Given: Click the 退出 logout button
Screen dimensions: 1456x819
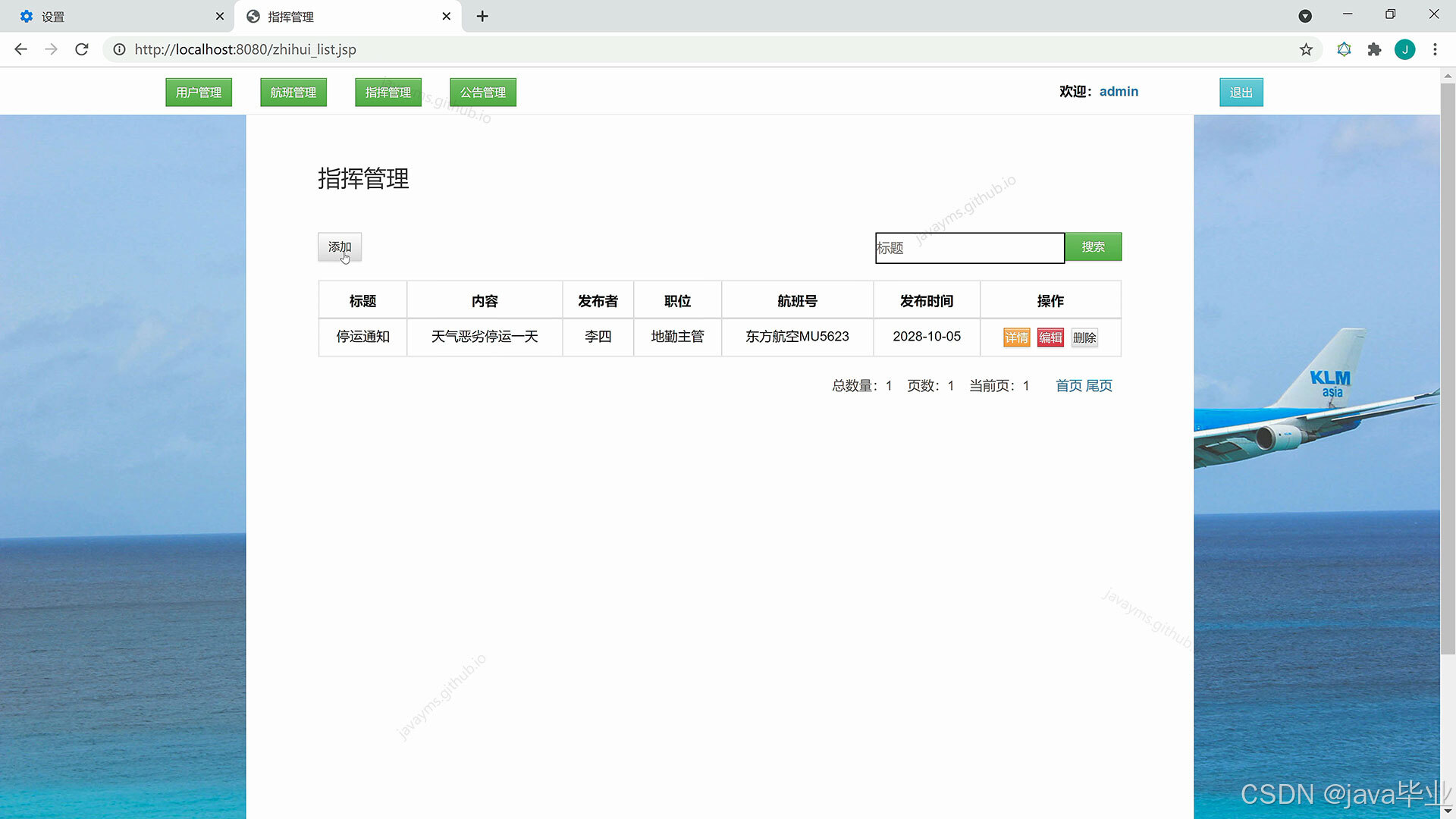Looking at the screenshot, I should [1241, 93].
